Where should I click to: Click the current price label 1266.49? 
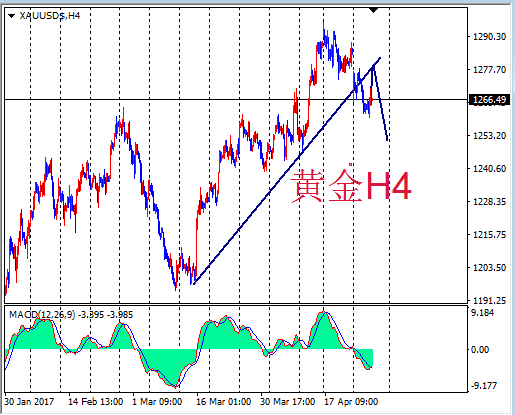(489, 100)
